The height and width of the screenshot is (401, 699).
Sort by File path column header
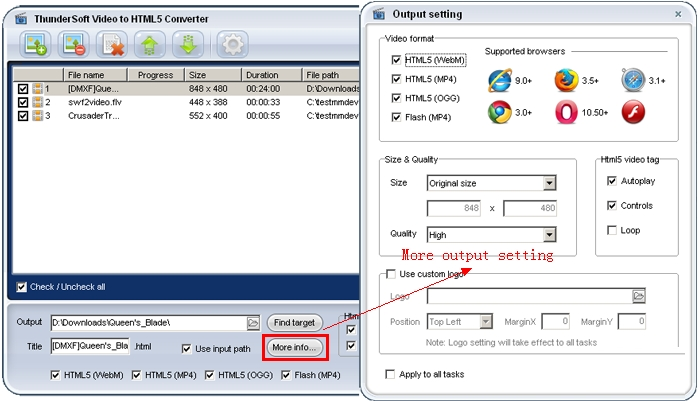330,75
